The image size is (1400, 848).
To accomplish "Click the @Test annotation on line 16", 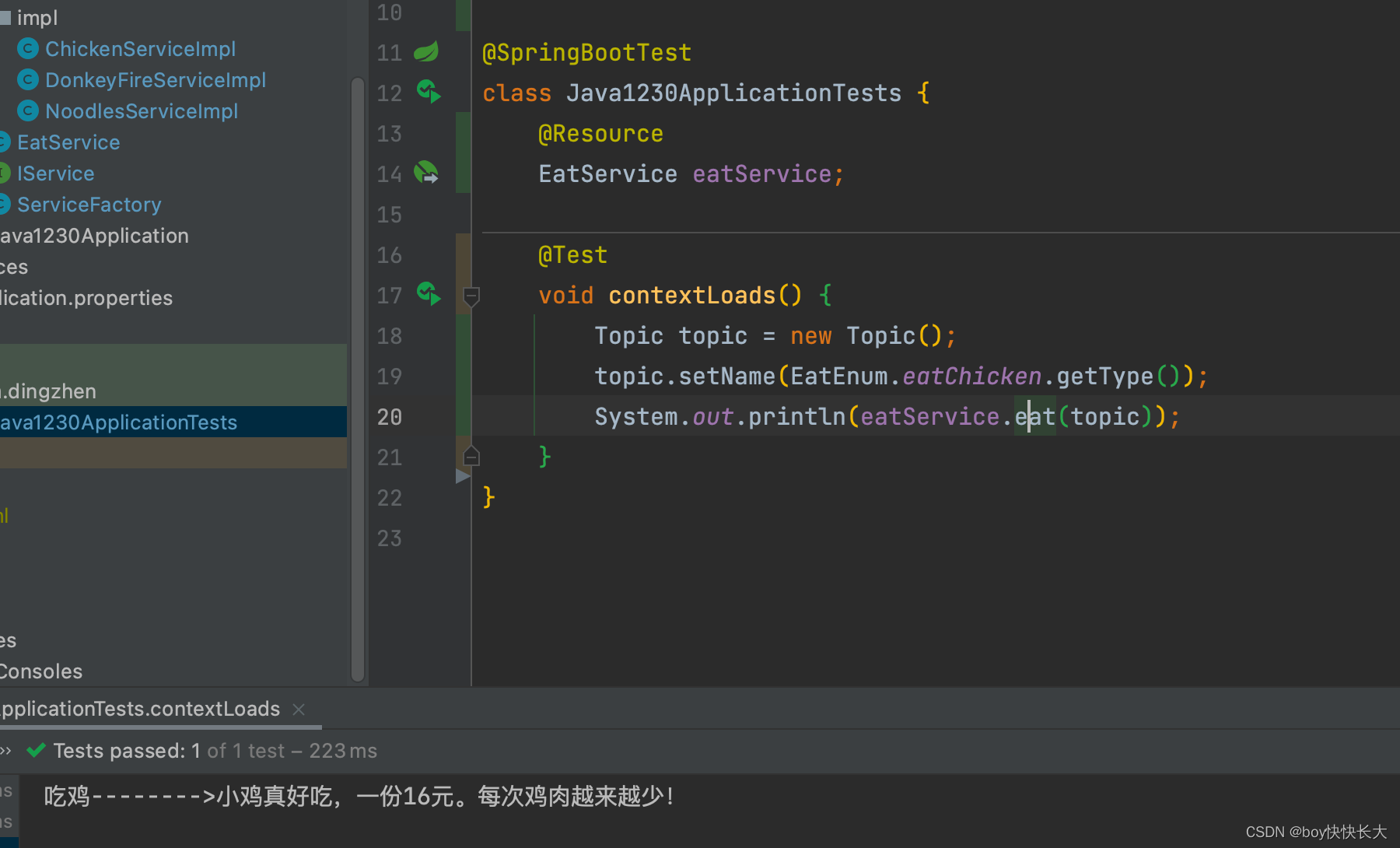I will coord(572,254).
